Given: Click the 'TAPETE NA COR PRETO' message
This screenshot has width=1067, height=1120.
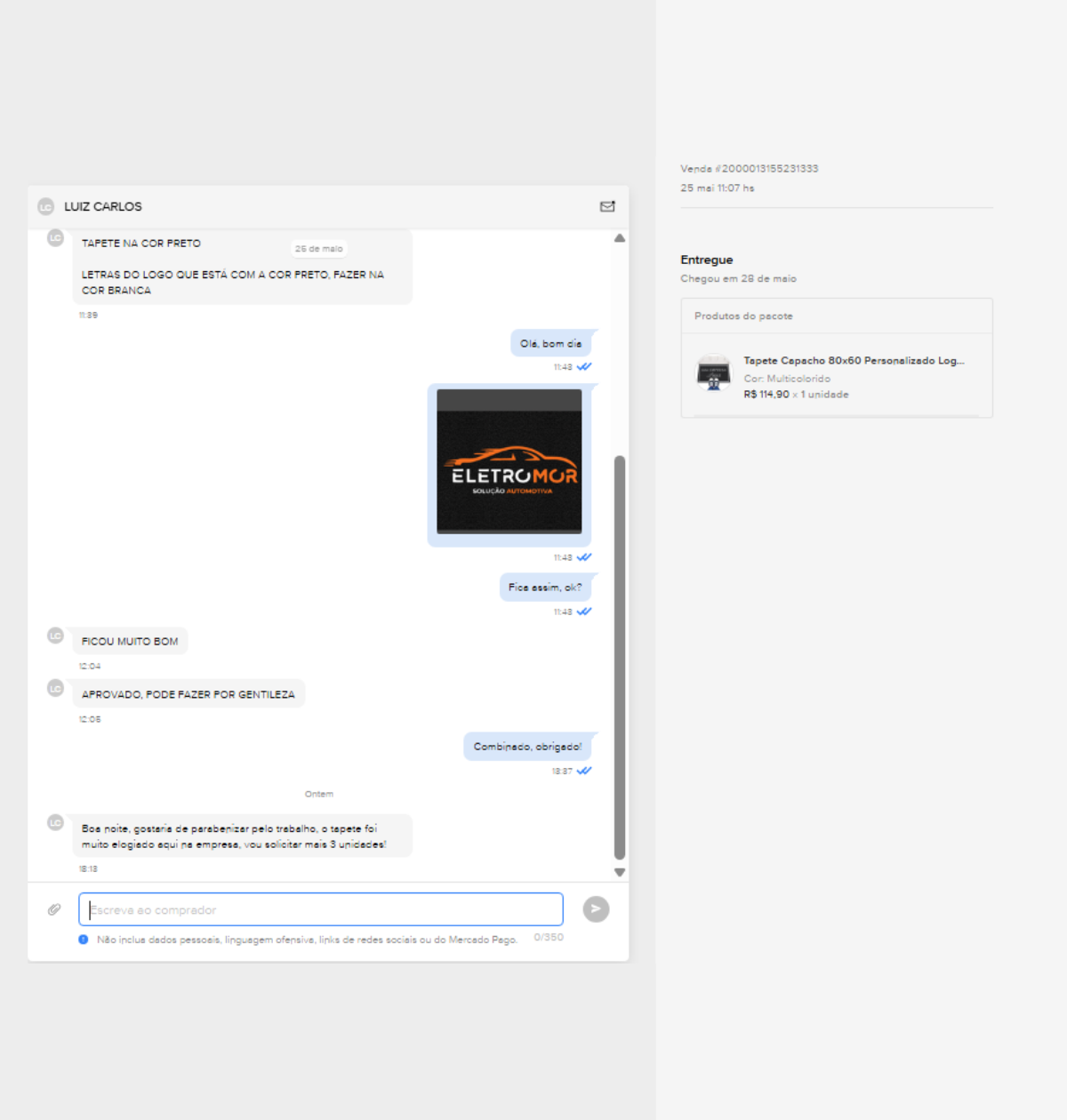Looking at the screenshot, I should tap(242, 267).
